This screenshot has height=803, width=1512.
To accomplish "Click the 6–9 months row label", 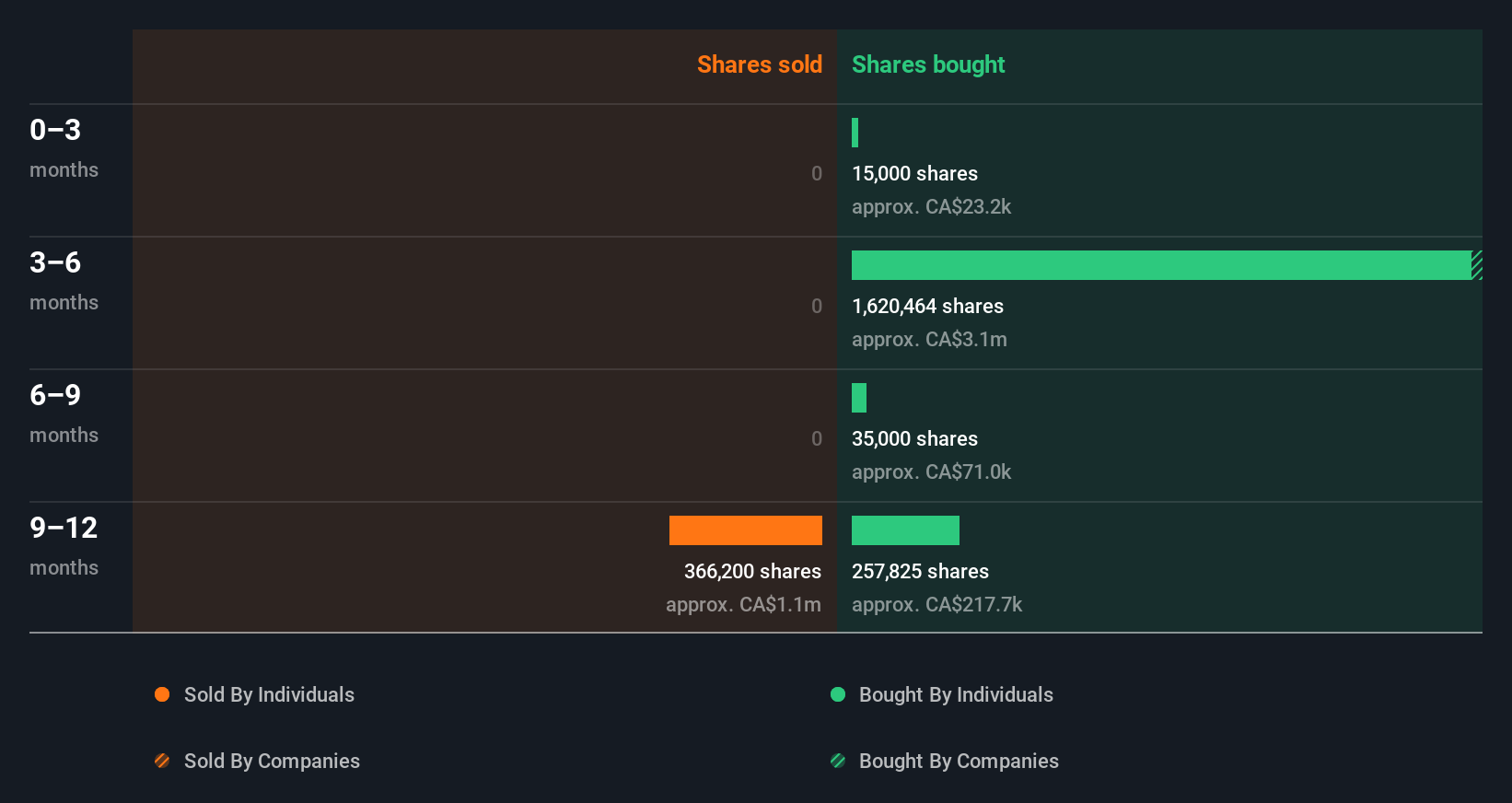I will [x=64, y=413].
